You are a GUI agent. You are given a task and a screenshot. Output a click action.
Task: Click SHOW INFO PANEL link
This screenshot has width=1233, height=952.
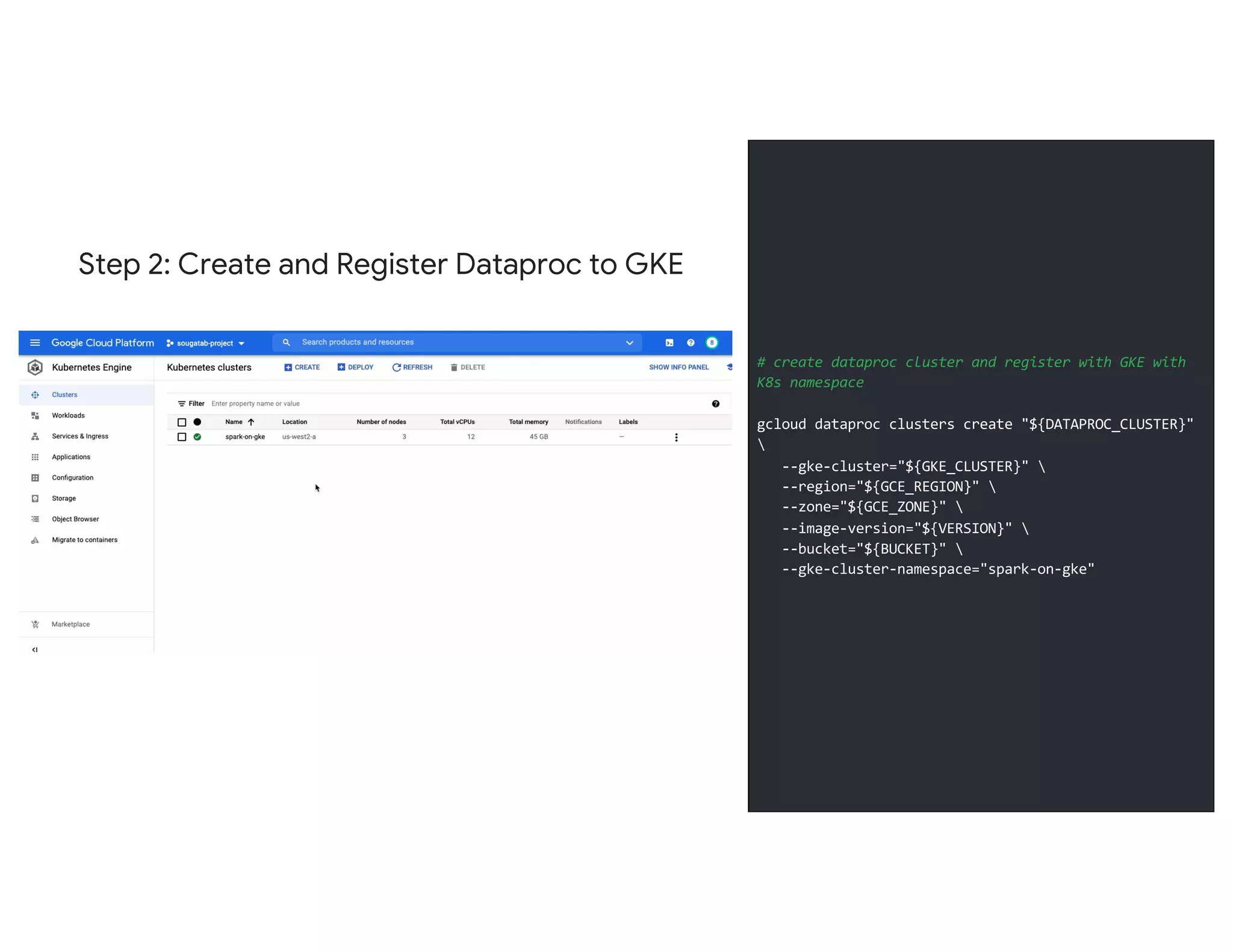click(679, 367)
